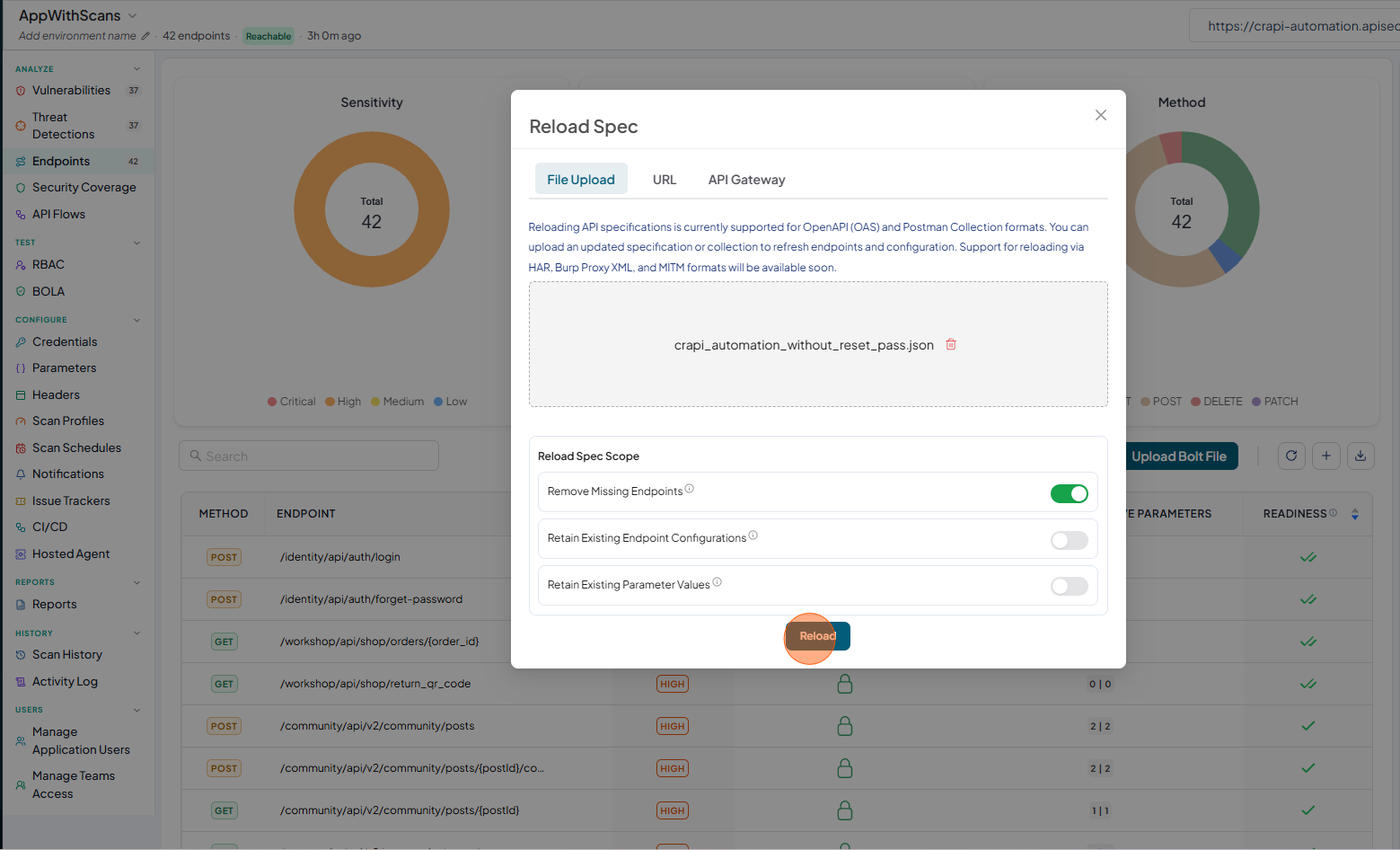This screenshot has width=1400, height=850.
Task: Click the /workshop/api/shop/return_qr_code endpoint
Action: pos(375,684)
